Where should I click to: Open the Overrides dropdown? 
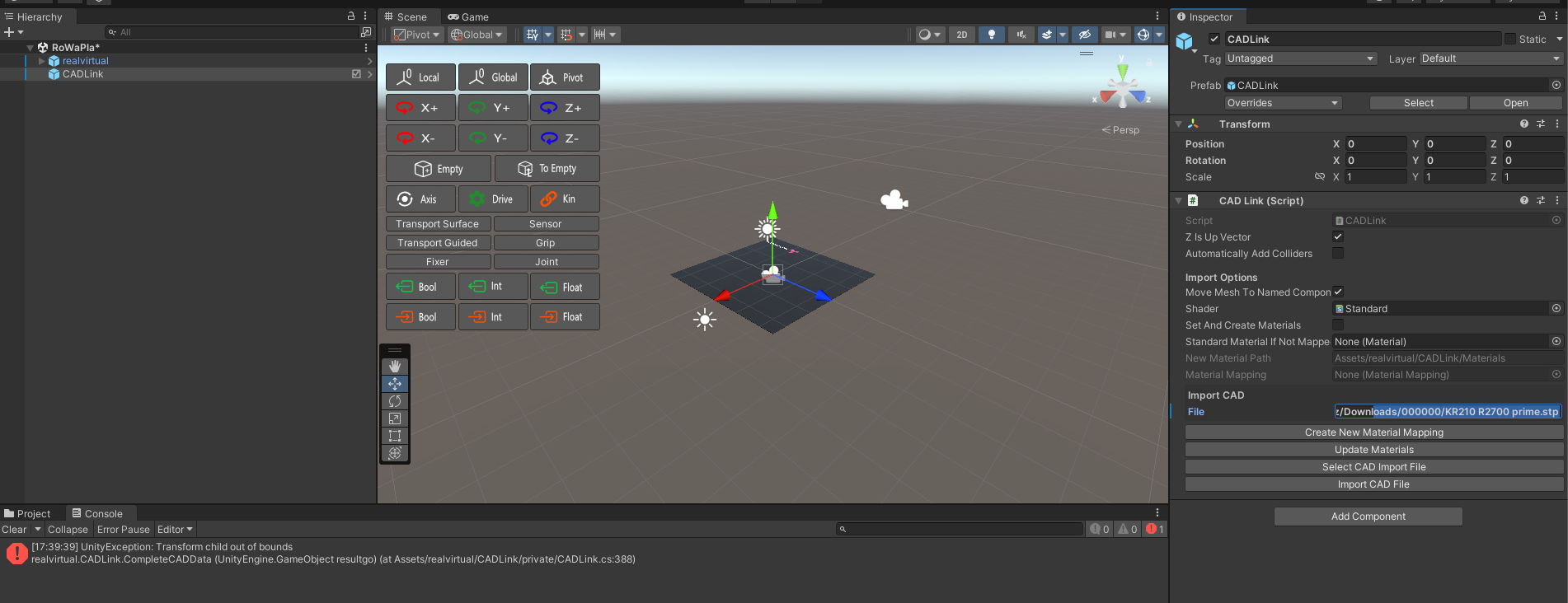(1283, 103)
